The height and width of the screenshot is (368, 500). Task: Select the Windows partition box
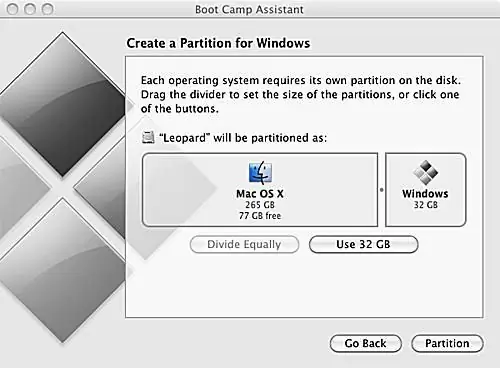426,190
